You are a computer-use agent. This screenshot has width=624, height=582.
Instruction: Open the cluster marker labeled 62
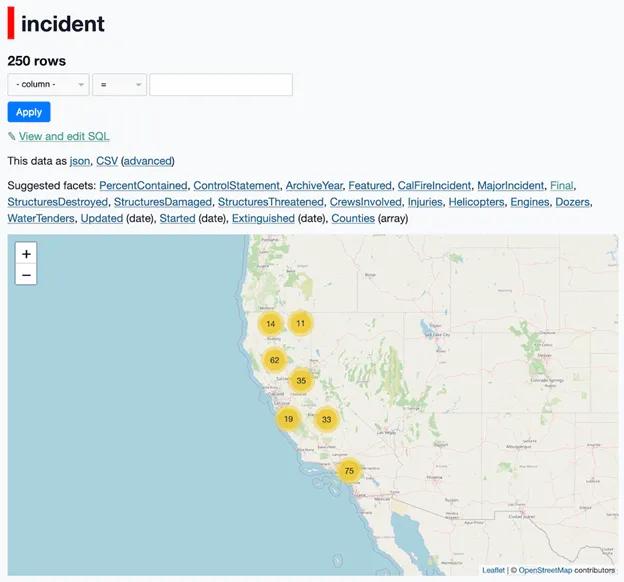click(274, 360)
